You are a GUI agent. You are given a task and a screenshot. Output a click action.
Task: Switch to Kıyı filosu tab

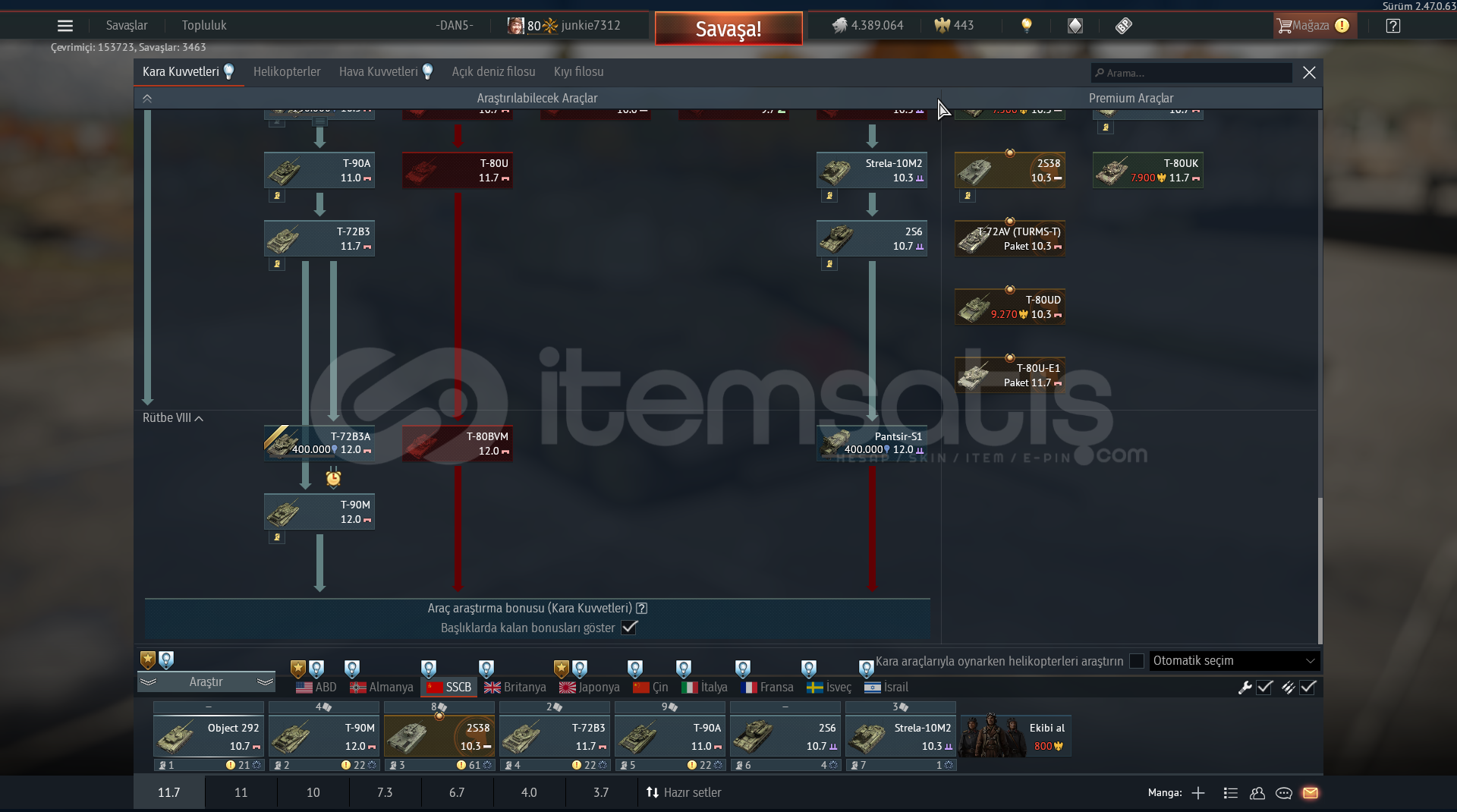point(578,71)
